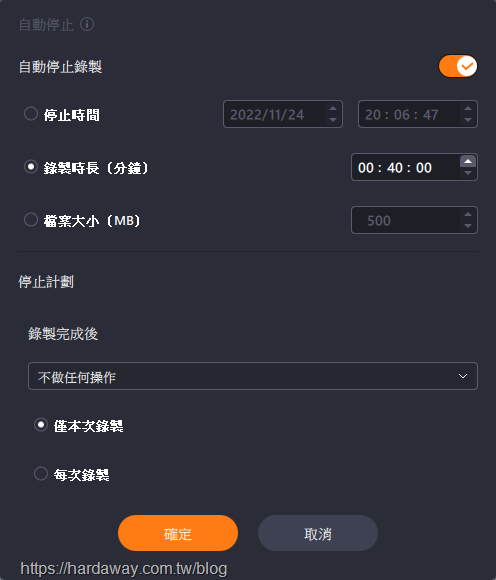496x580 pixels.
Task: Decrease recording duration with down arrow
Action: (468, 173)
